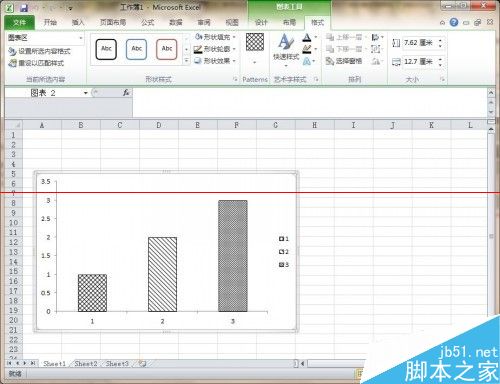
Task: Open 形状效果 (Shape Effects) dropdown
Action: [x=215, y=61]
